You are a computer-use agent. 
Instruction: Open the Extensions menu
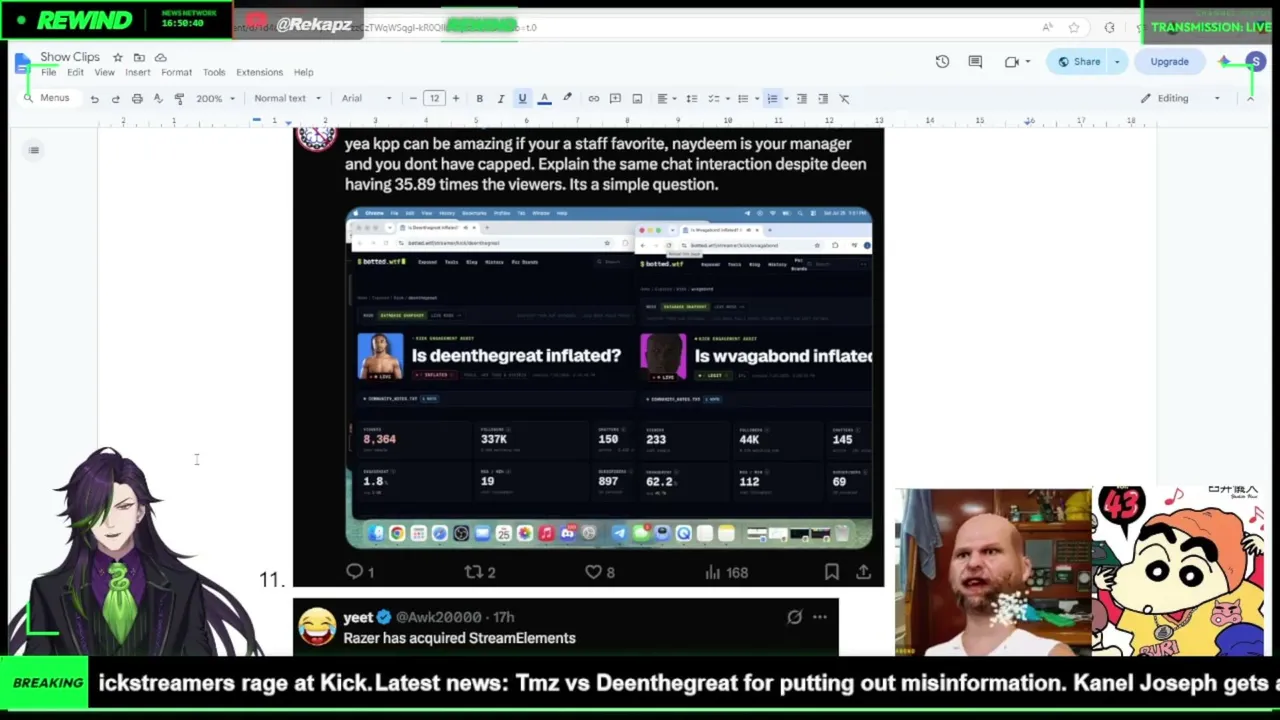(x=259, y=72)
